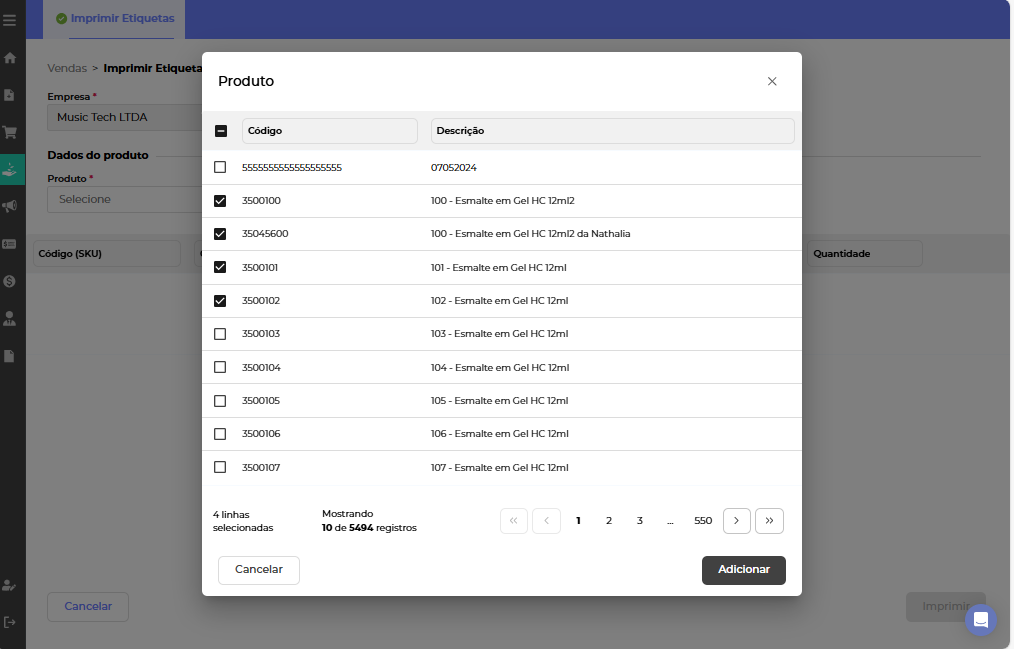This screenshot has width=1014, height=649.
Task: Open the Empresa Music Tech LTDA dropdown
Action: [x=125, y=117]
